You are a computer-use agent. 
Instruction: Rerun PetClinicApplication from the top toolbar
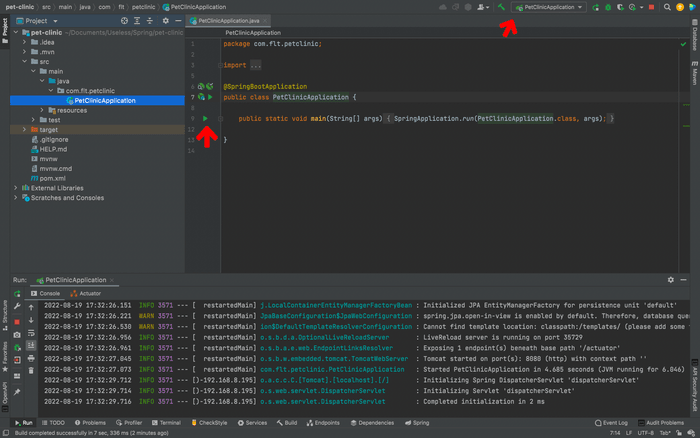[x=596, y=7]
